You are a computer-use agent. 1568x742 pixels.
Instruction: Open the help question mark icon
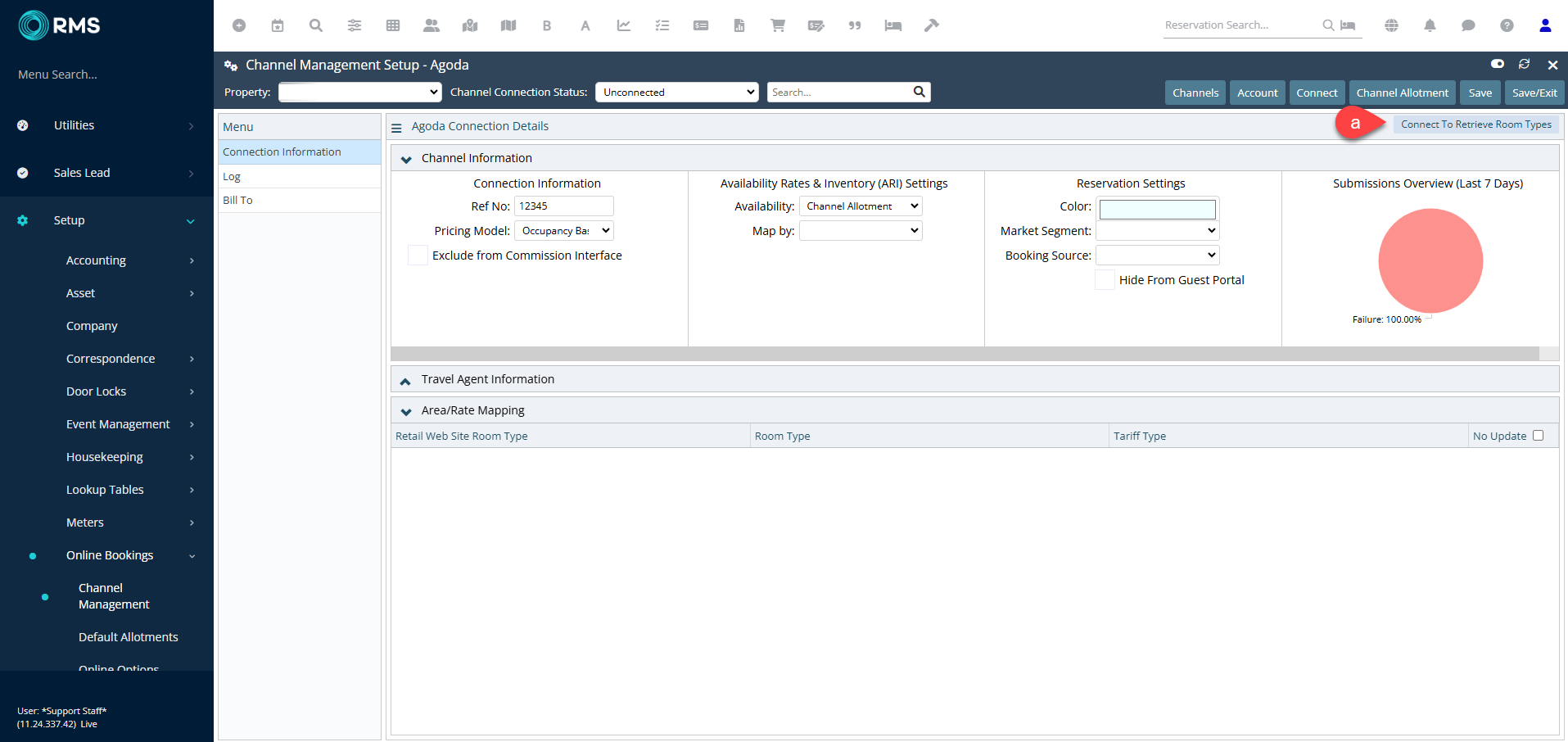point(1507,25)
